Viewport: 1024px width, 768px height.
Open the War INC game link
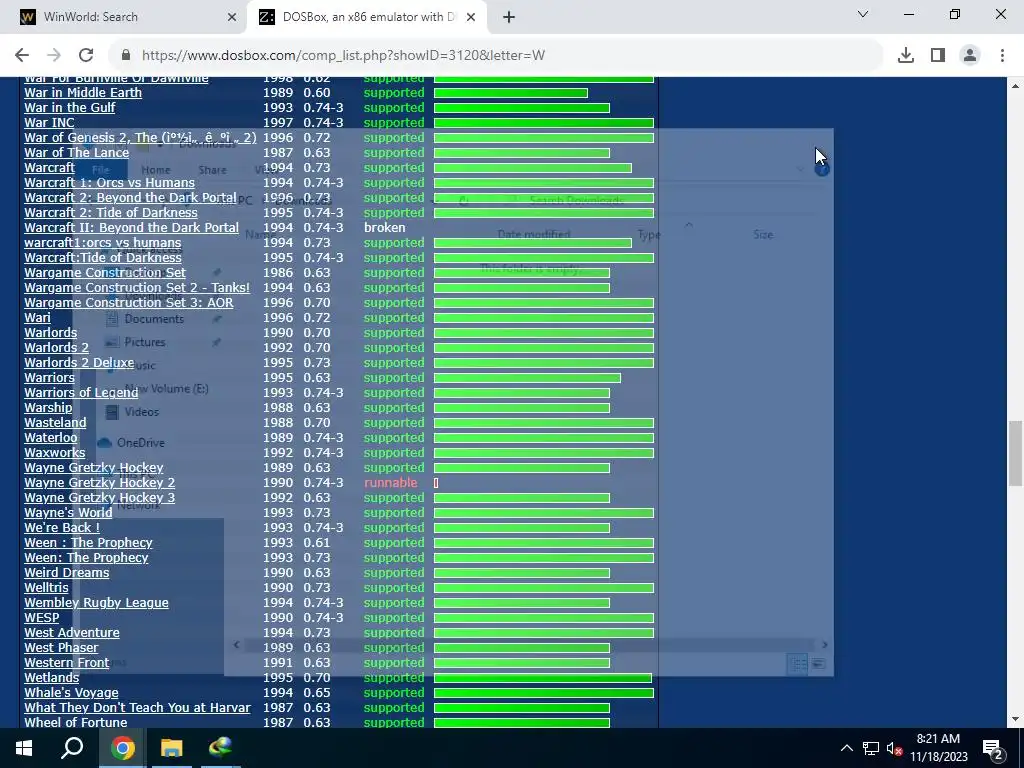click(50, 123)
